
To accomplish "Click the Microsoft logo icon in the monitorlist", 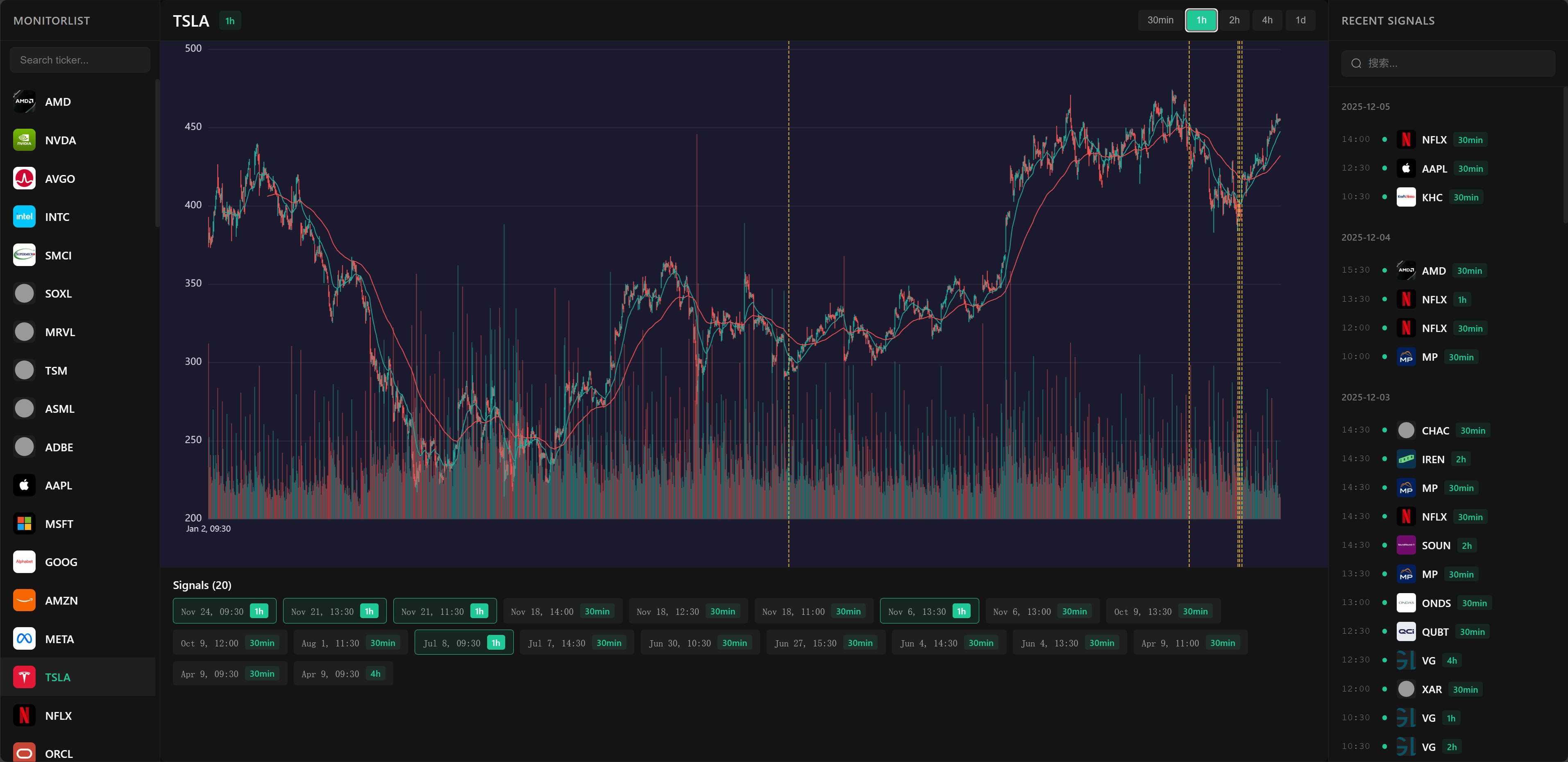I will (24, 524).
